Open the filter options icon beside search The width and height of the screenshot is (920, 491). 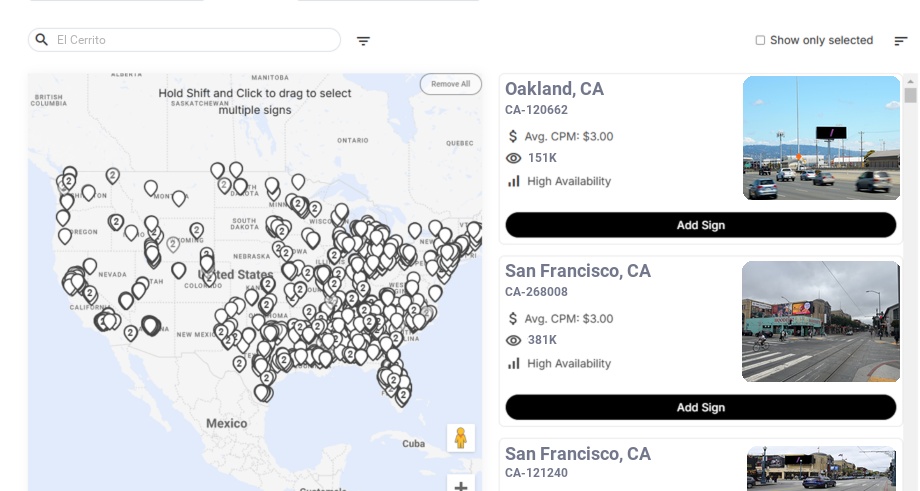(x=364, y=41)
